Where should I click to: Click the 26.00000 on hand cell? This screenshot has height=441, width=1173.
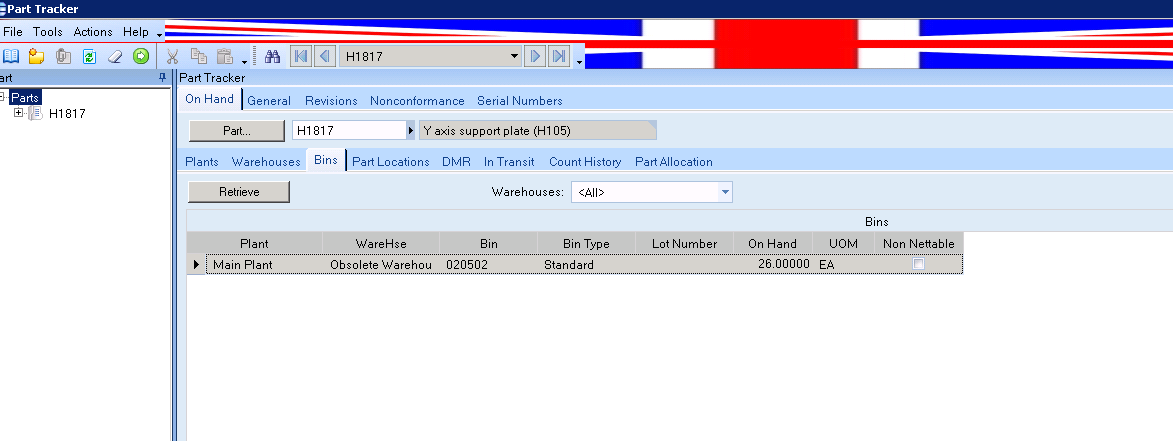click(x=772, y=265)
